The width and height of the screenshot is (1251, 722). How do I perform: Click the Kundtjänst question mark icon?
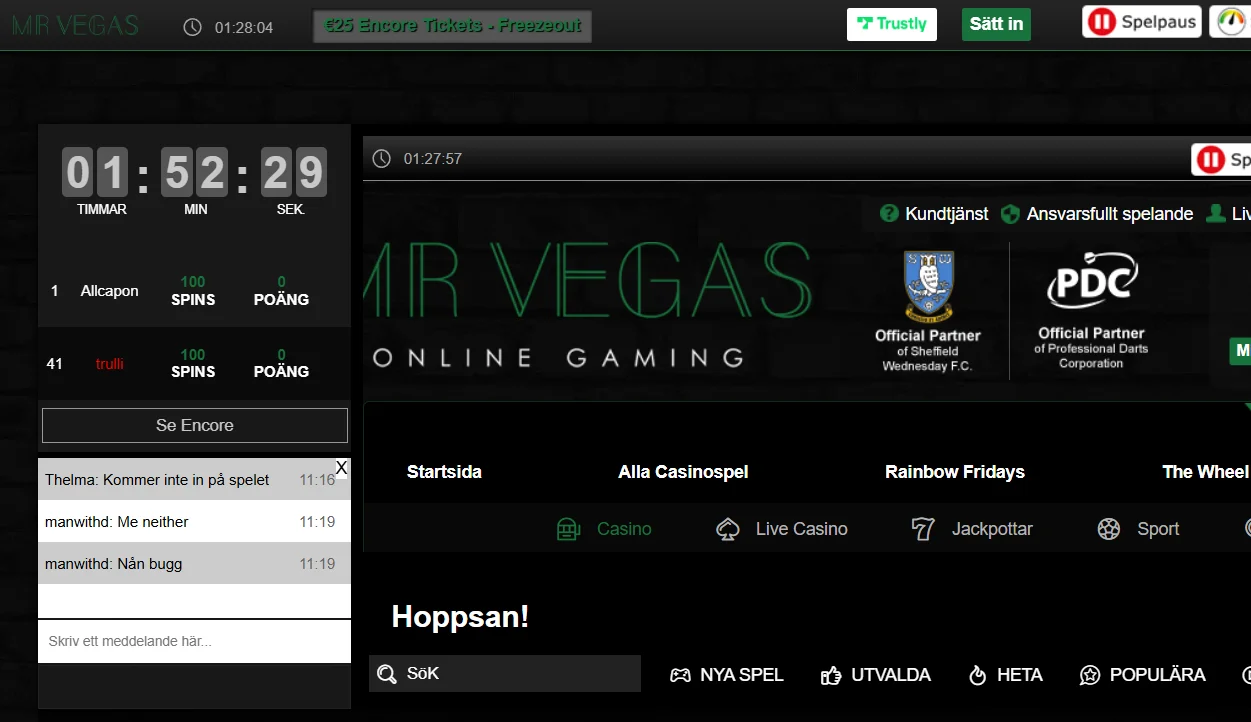889,214
